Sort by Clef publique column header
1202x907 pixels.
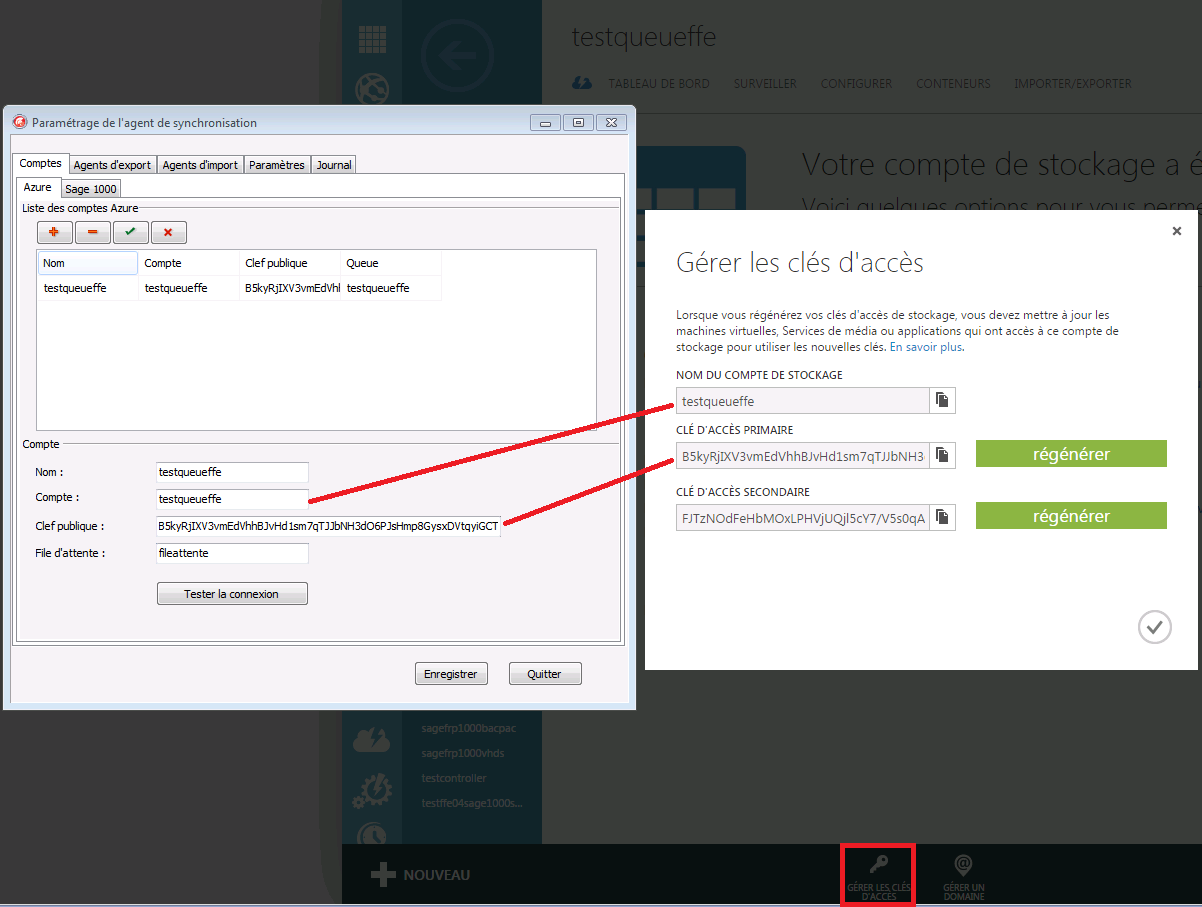[290, 263]
